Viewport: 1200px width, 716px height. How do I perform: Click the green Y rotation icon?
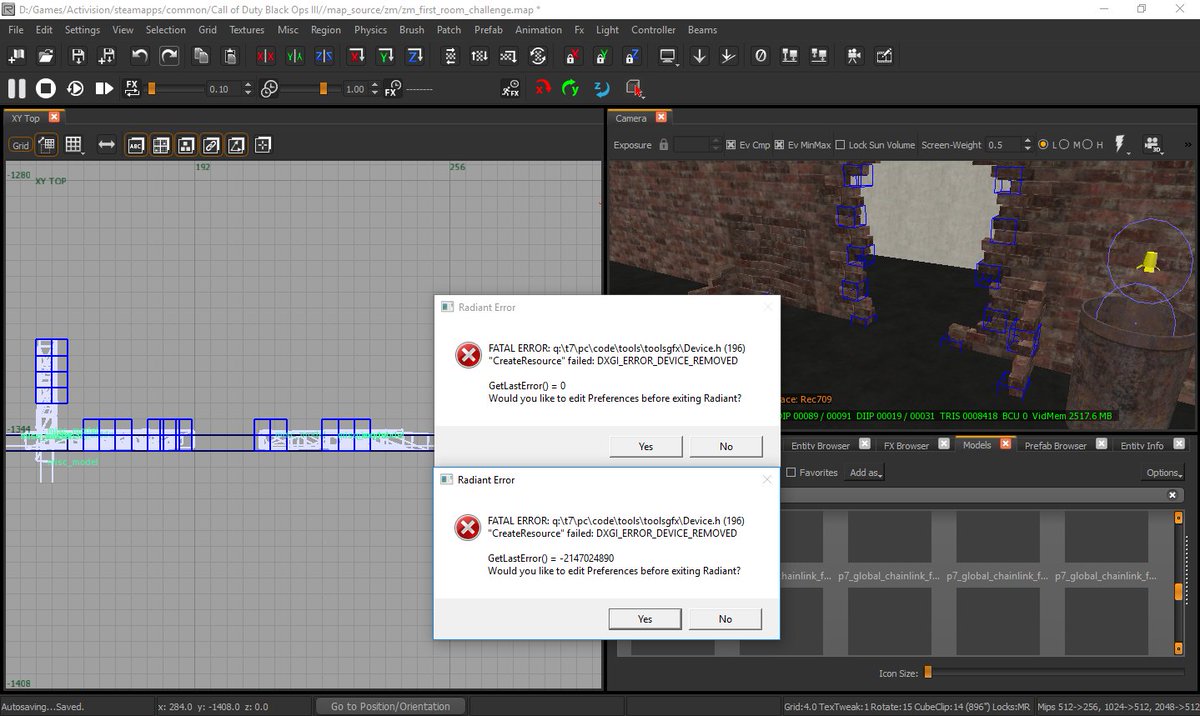point(571,88)
